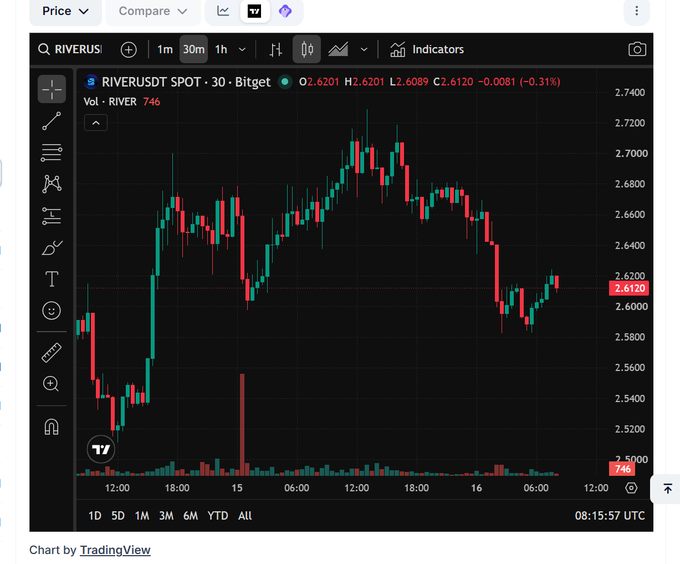This screenshot has width=680, height=564.
Task: Toggle the magnet snap mode
Action: click(52, 427)
